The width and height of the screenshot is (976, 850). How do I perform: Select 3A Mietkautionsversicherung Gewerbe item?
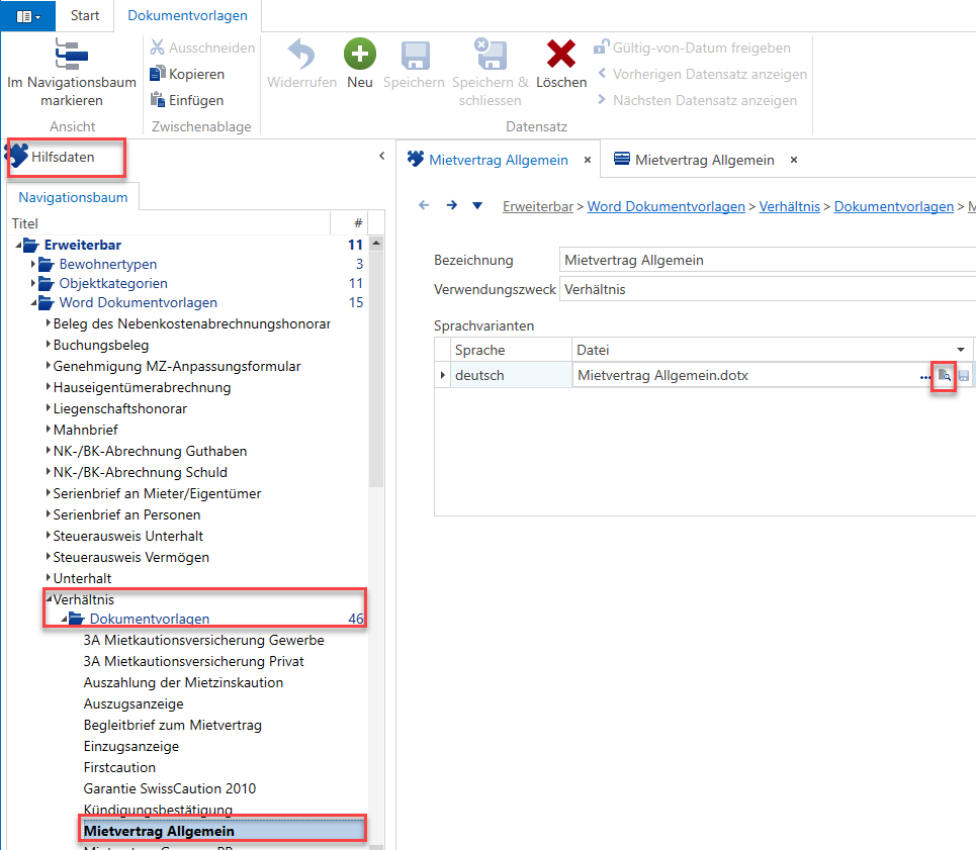pyautogui.click(x=204, y=640)
